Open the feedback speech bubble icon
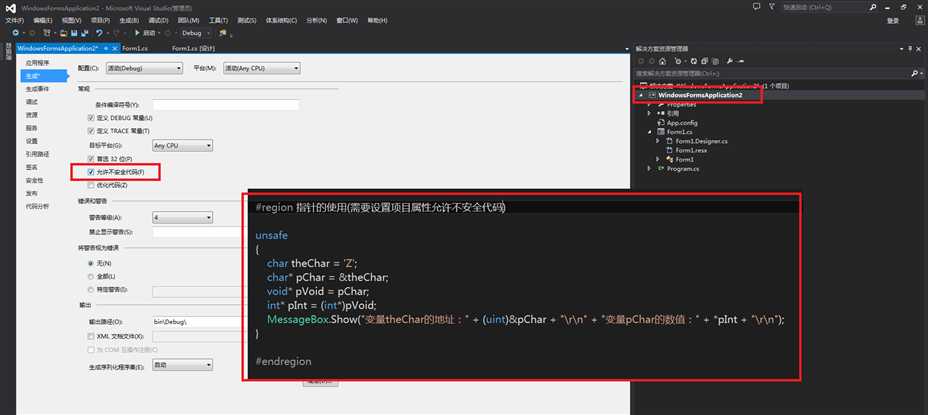This screenshot has width=928, height=415. pos(756,7)
